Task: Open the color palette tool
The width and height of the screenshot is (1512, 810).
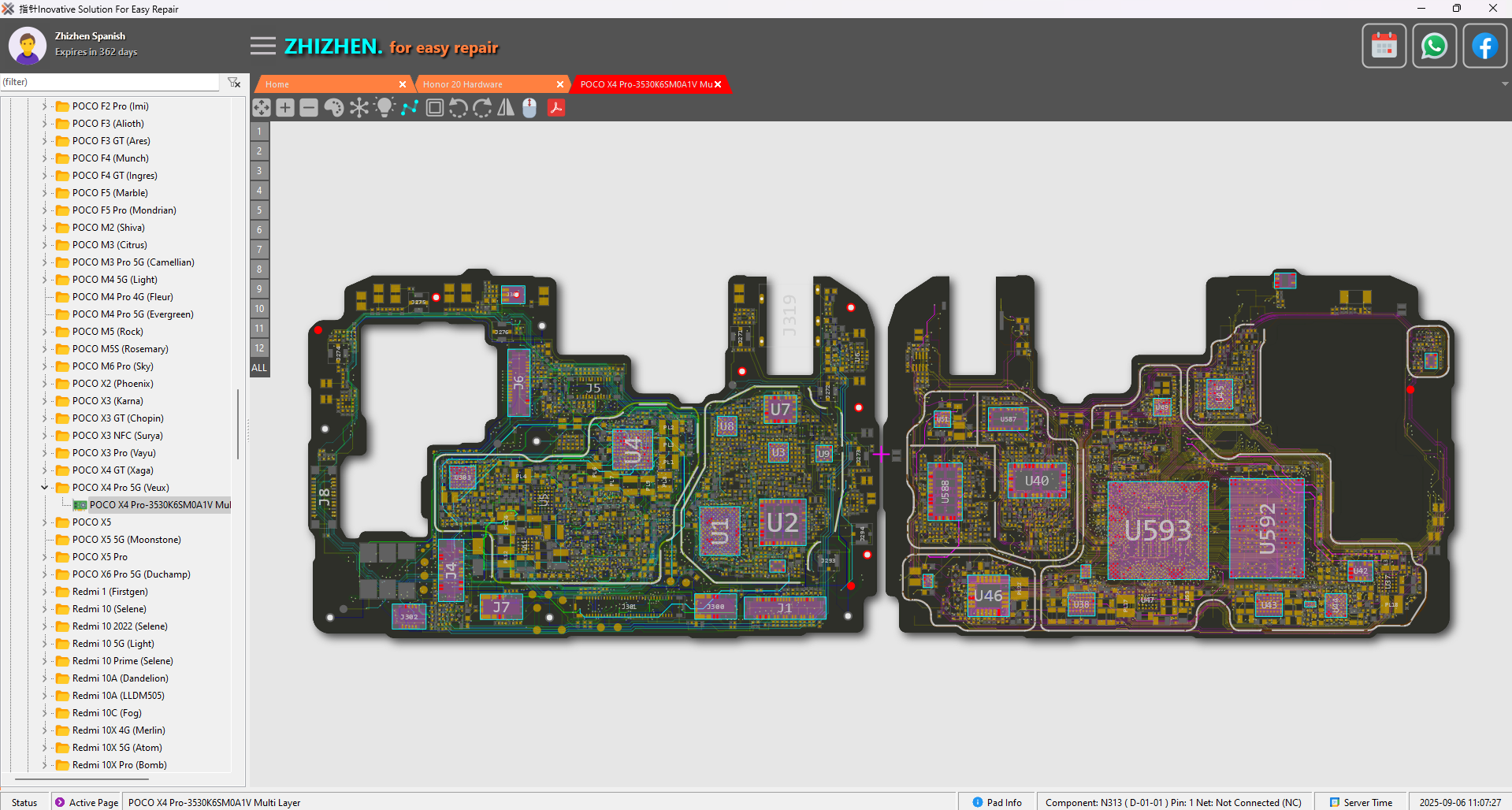Action: coord(334,108)
